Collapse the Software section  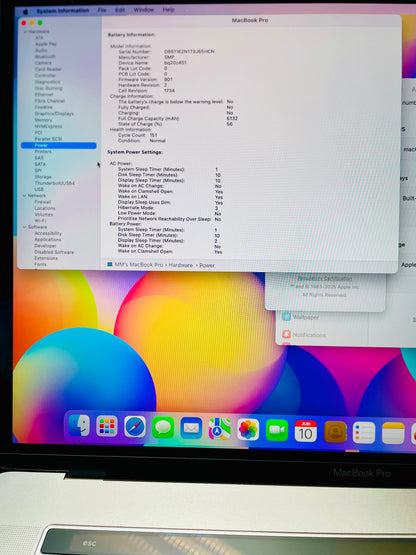click(24, 227)
